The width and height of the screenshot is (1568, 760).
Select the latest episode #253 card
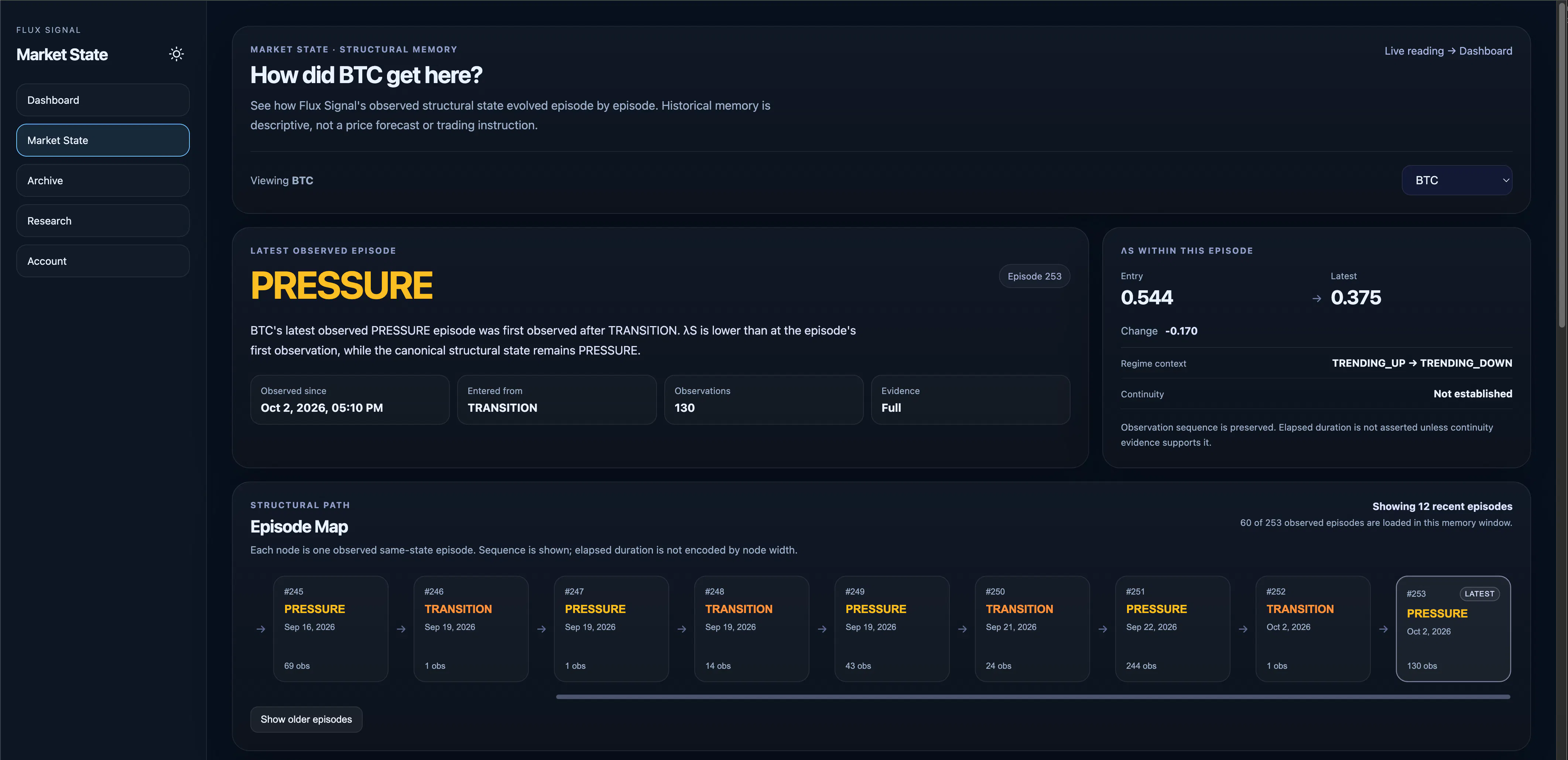[1453, 629]
